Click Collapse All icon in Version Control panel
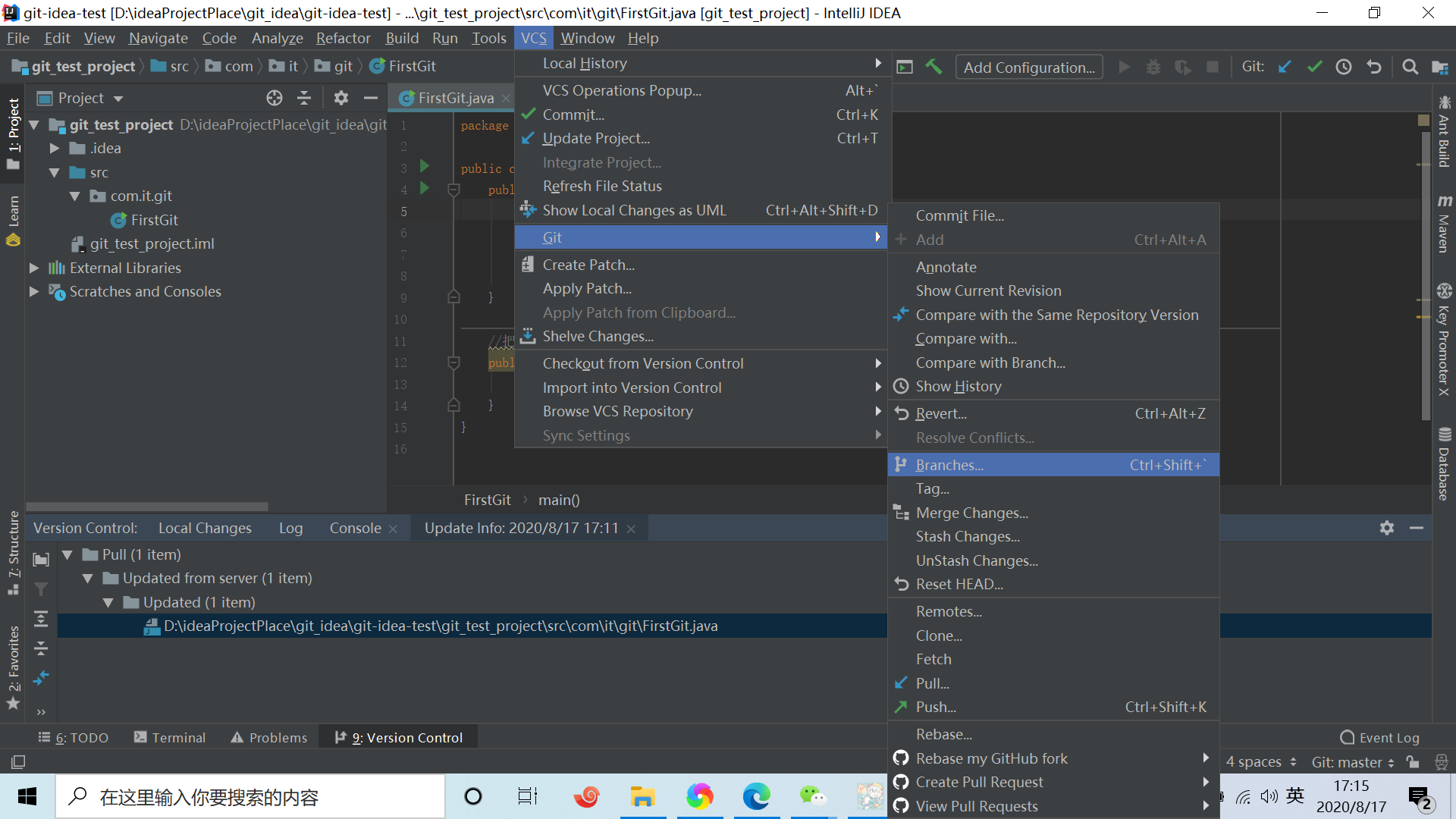 41,648
